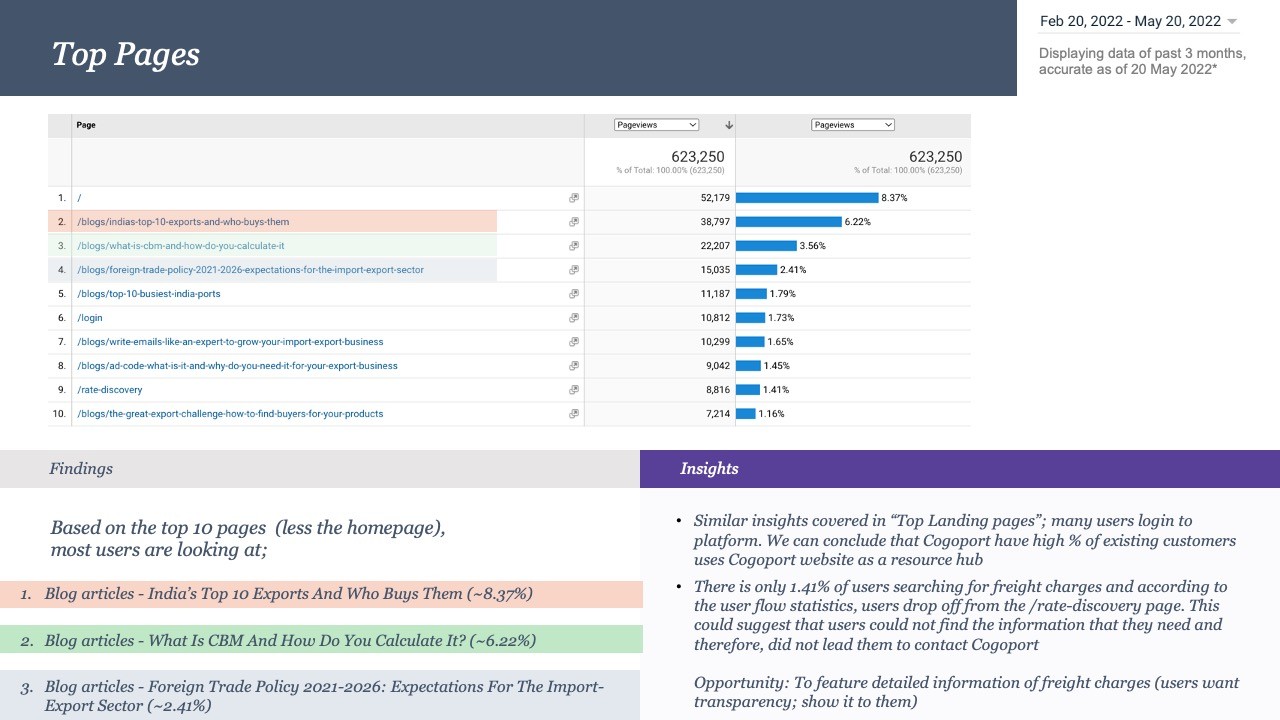1280x720 pixels.
Task: Click the 6.22% bar in row 2
Action: point(789,222)
